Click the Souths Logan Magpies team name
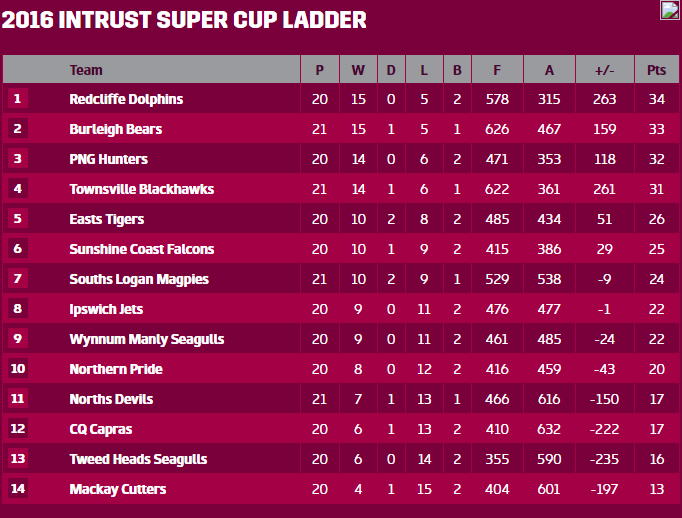 pyautogui.click(x=139, y=279)
